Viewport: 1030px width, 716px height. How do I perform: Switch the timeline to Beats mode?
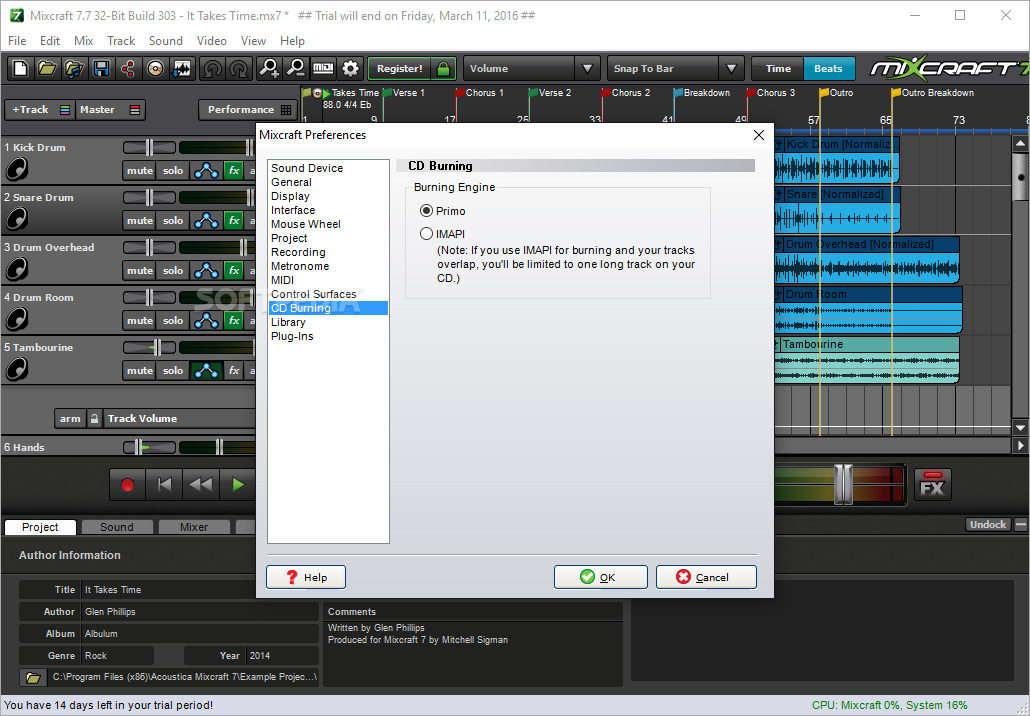click(x=828, y=68)
